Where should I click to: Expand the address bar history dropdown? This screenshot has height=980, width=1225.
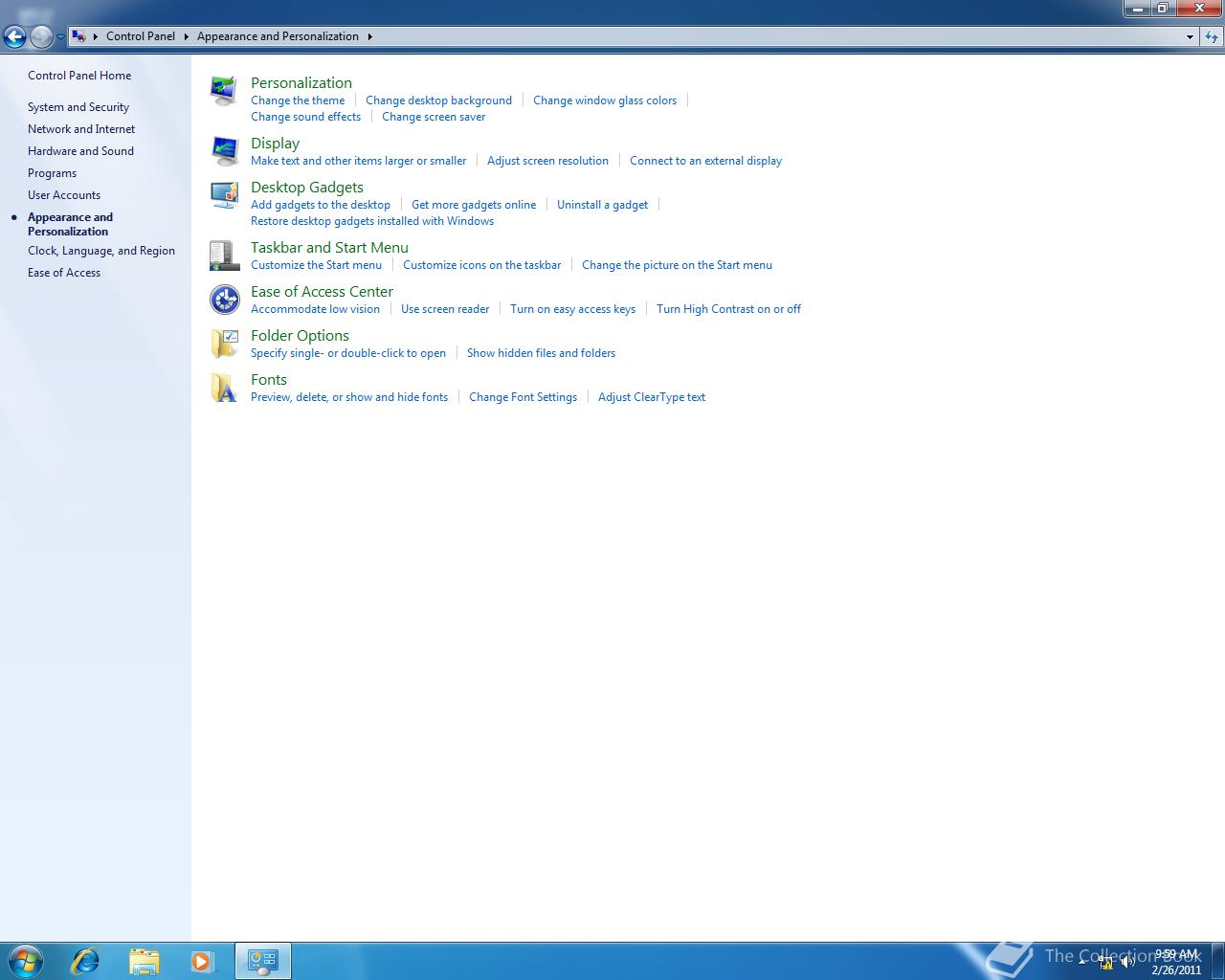tap(1190, 36)
